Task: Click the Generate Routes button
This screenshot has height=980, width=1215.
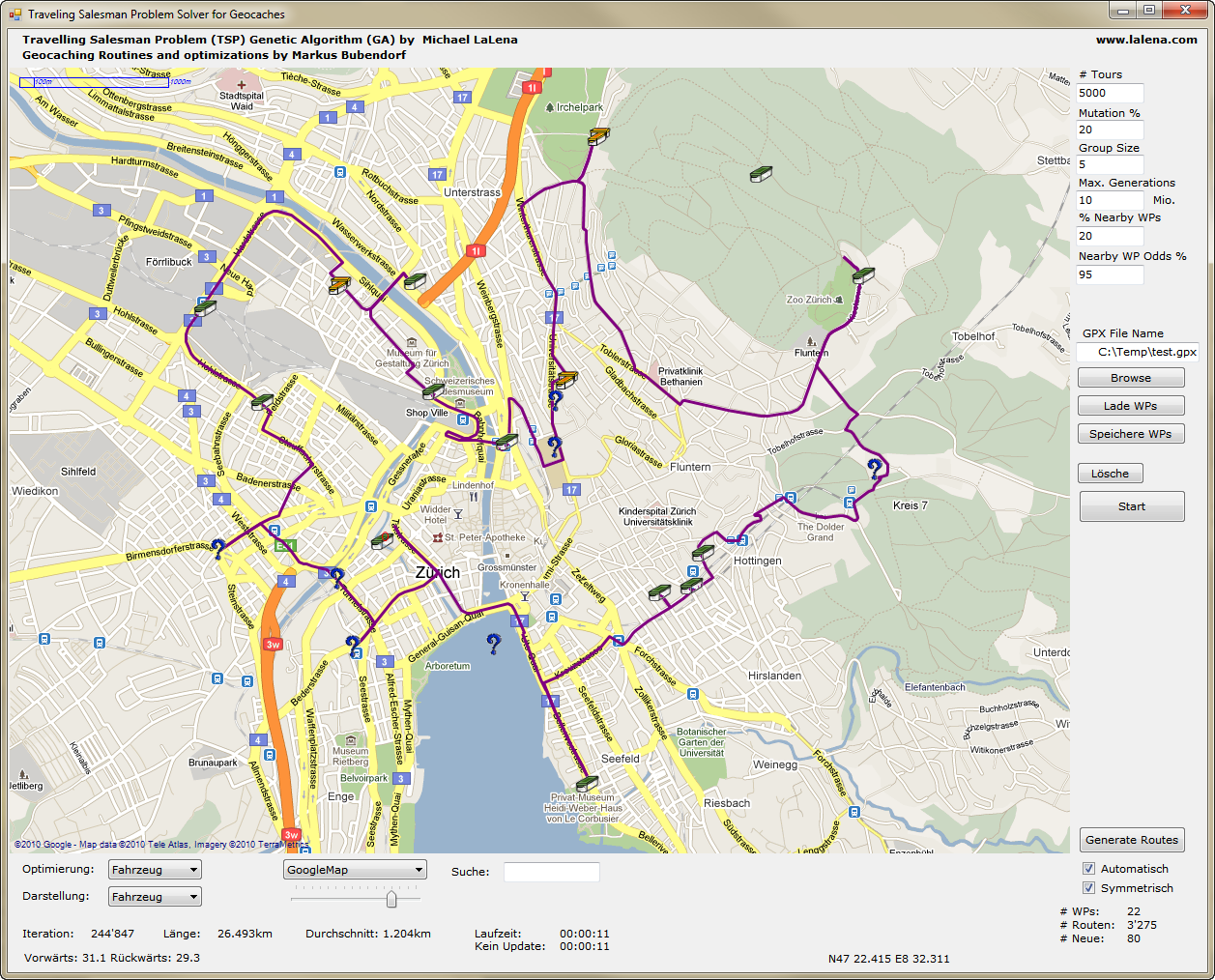Action: pos(1132,840)
